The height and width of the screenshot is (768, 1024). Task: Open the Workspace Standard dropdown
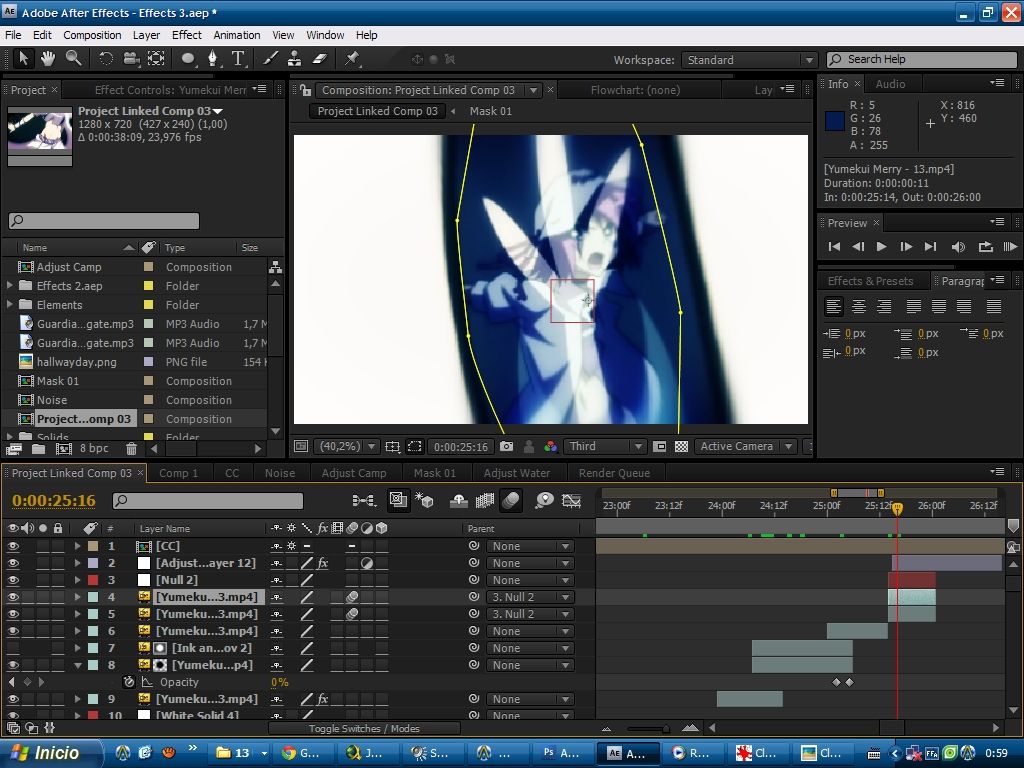(749, 60)
